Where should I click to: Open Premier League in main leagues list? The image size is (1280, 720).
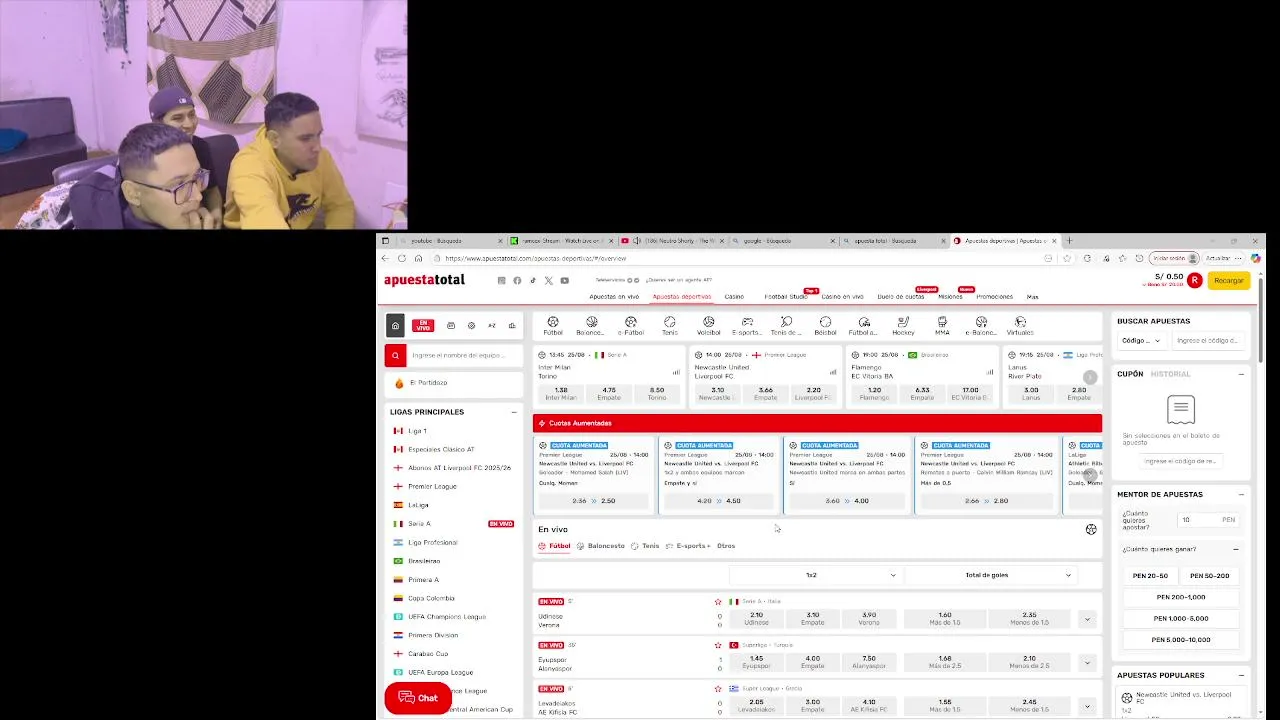(432, 486)
